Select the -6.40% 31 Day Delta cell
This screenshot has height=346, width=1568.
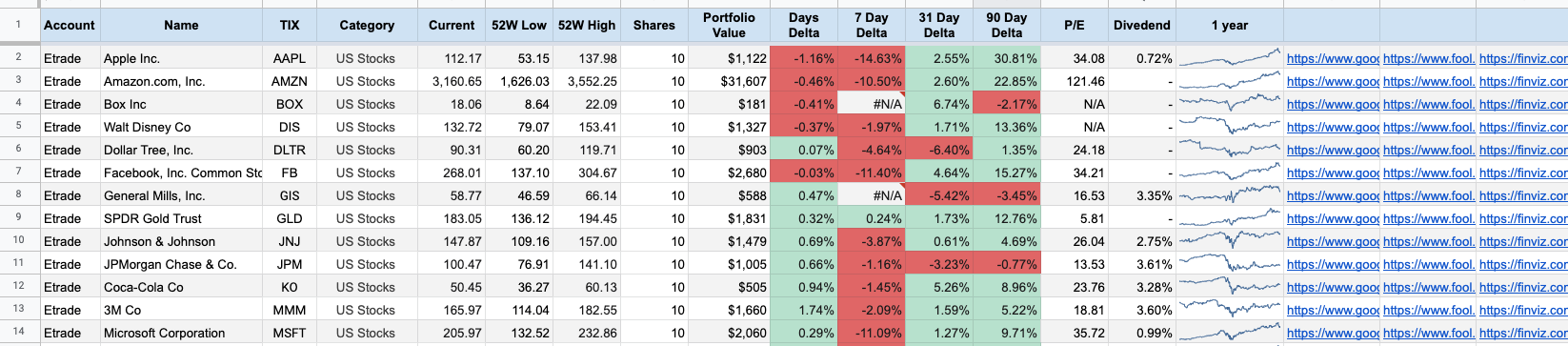click(939, 150)
